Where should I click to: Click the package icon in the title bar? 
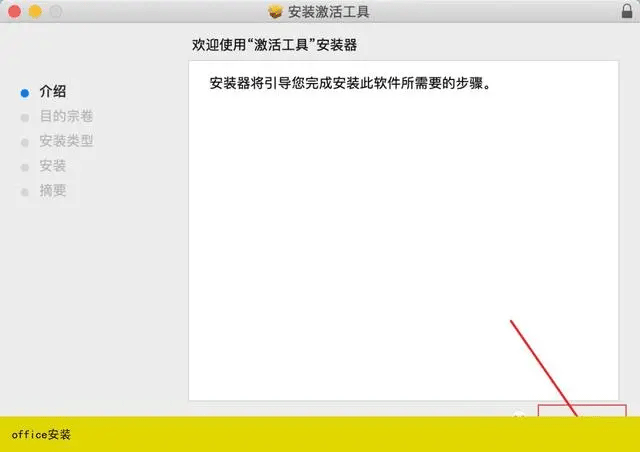coord(277,12)
